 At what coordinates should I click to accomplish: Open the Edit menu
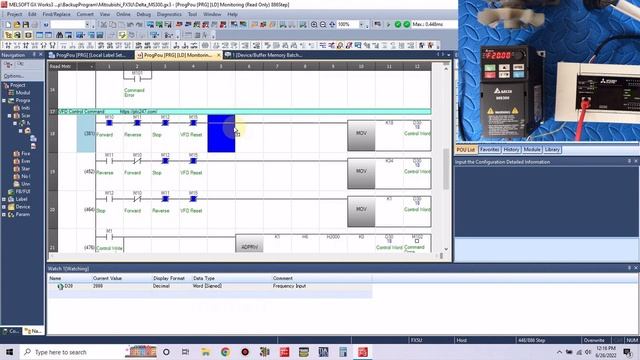pos(32,14)
